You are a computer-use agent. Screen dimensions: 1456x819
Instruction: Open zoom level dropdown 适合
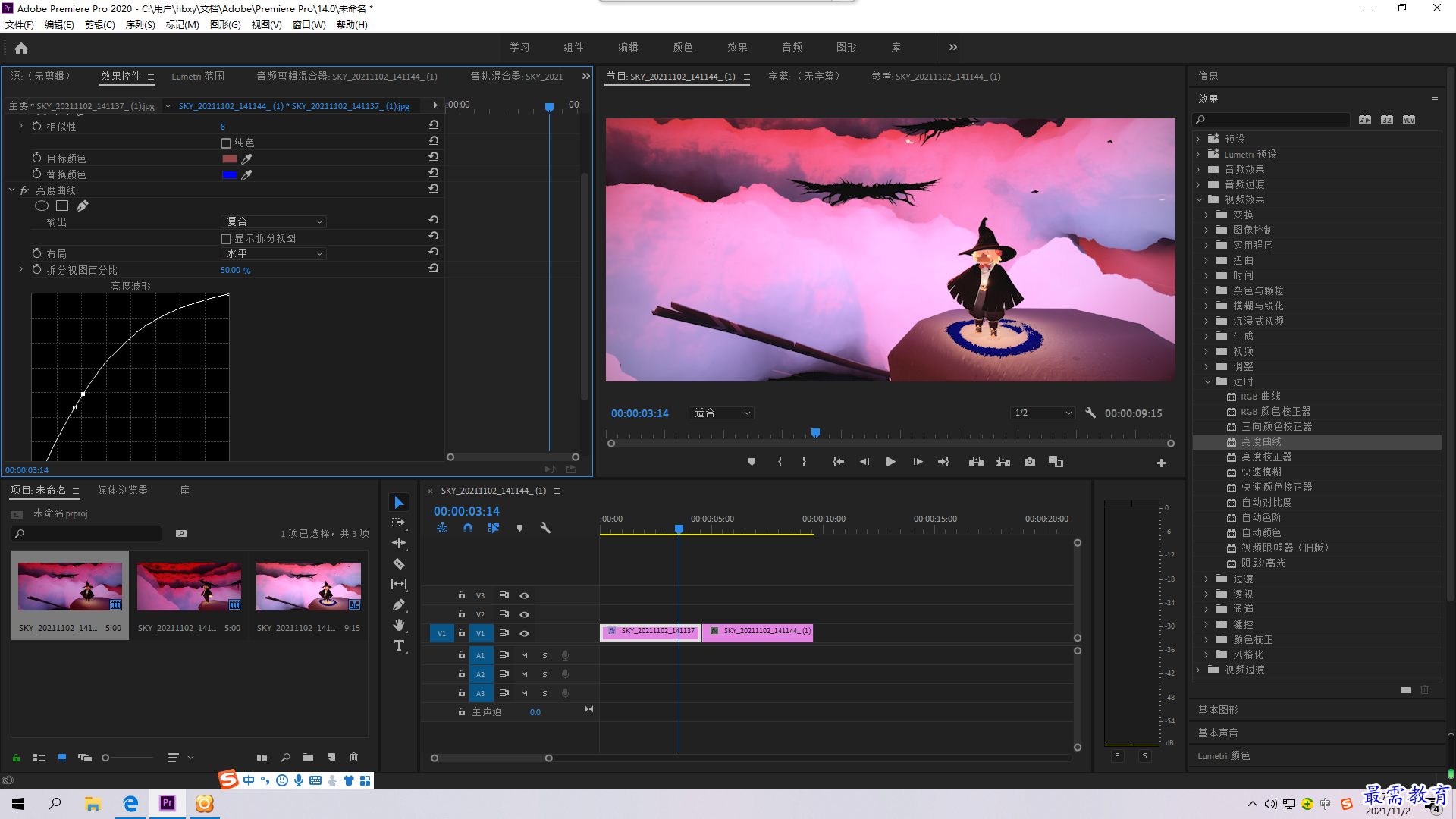pos(721,413)
